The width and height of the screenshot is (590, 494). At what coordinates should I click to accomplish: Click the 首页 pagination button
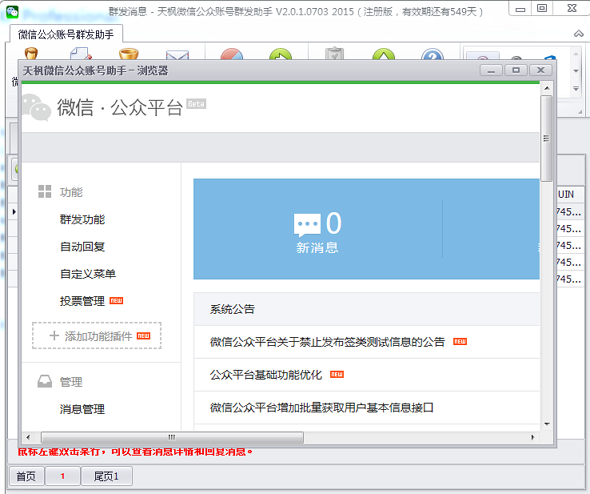[26, 476]
